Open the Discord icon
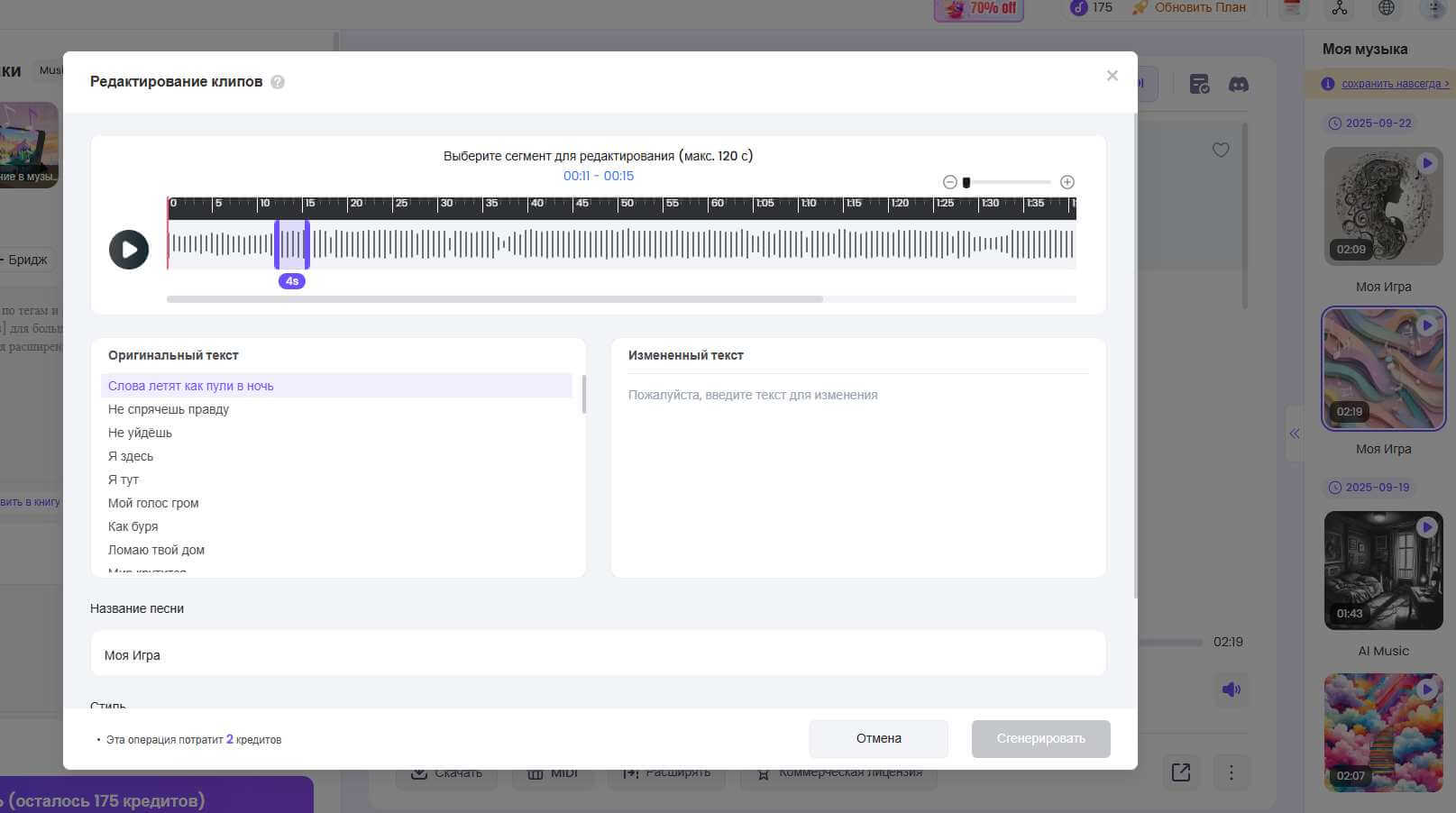Image resolution: width=1456 pixels, height=813 pixels. click(1239, 85)
